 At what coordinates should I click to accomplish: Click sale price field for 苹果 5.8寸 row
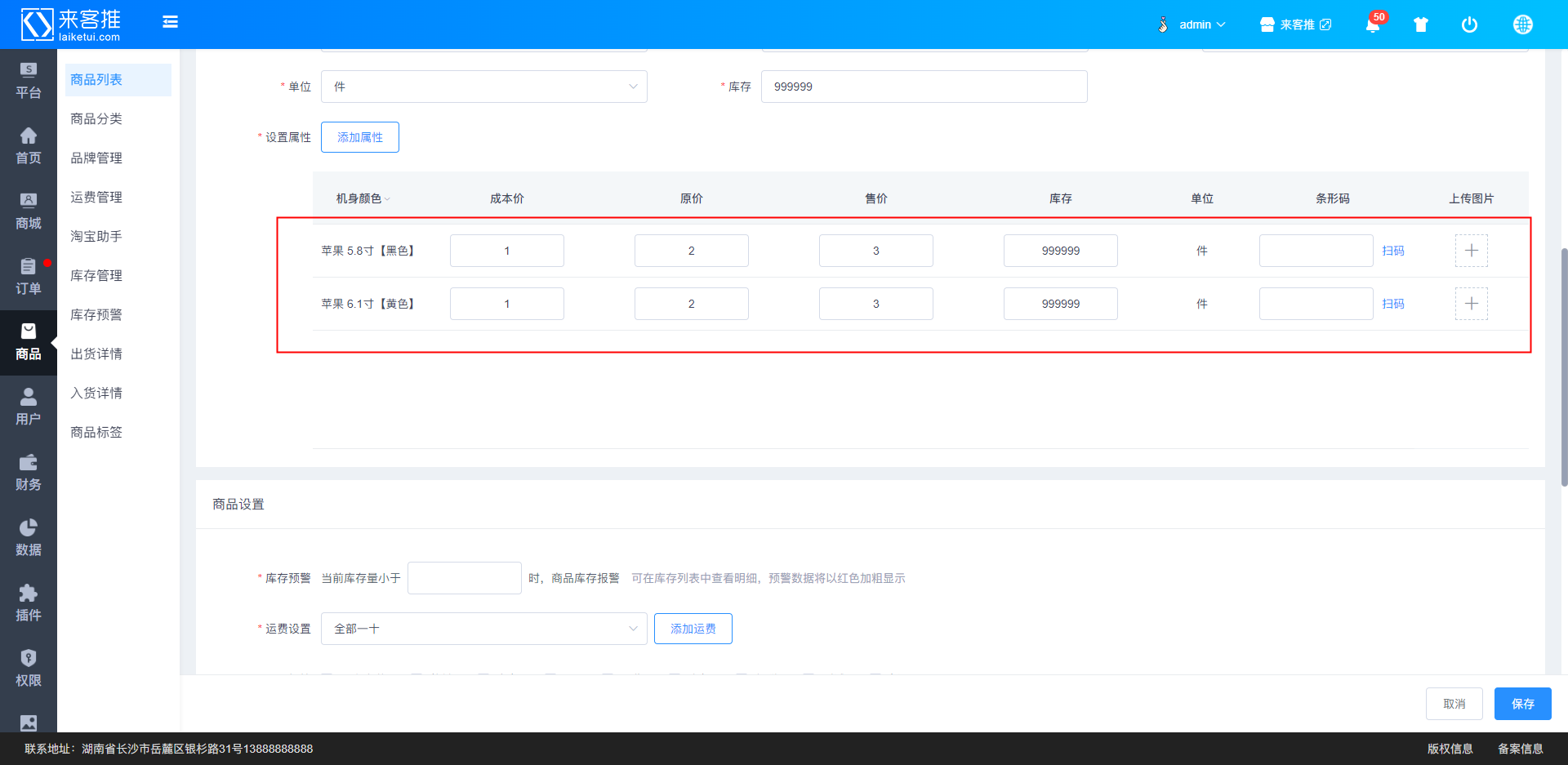coord(876,251)
